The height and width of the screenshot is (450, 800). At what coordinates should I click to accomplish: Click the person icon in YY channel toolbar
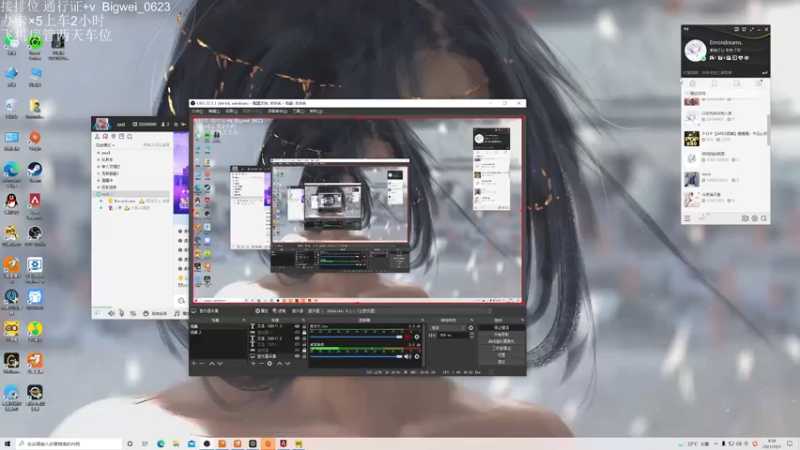tap(97, 137)
